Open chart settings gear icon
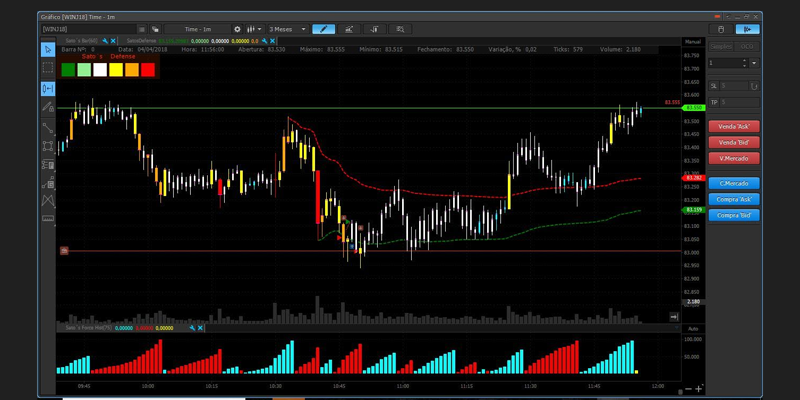The height and width of the screenshot is (400, 800). coord(237,29)
